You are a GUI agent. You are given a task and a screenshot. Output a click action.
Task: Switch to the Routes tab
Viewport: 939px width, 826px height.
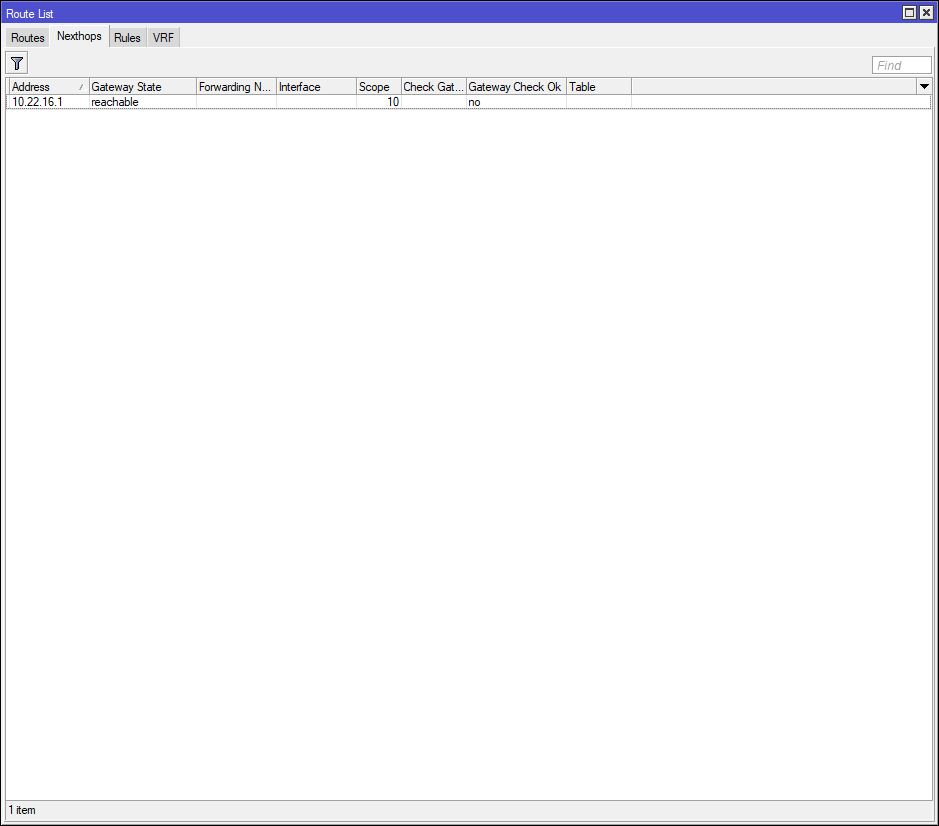[28, 37]
